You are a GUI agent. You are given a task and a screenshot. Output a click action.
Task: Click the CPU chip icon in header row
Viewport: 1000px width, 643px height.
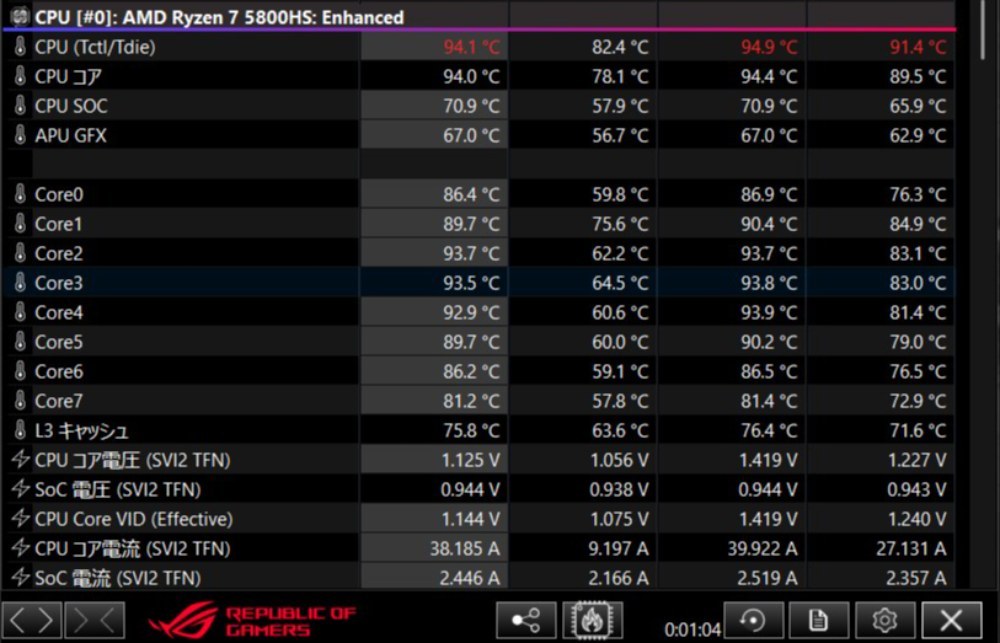[x=20, y=15]
